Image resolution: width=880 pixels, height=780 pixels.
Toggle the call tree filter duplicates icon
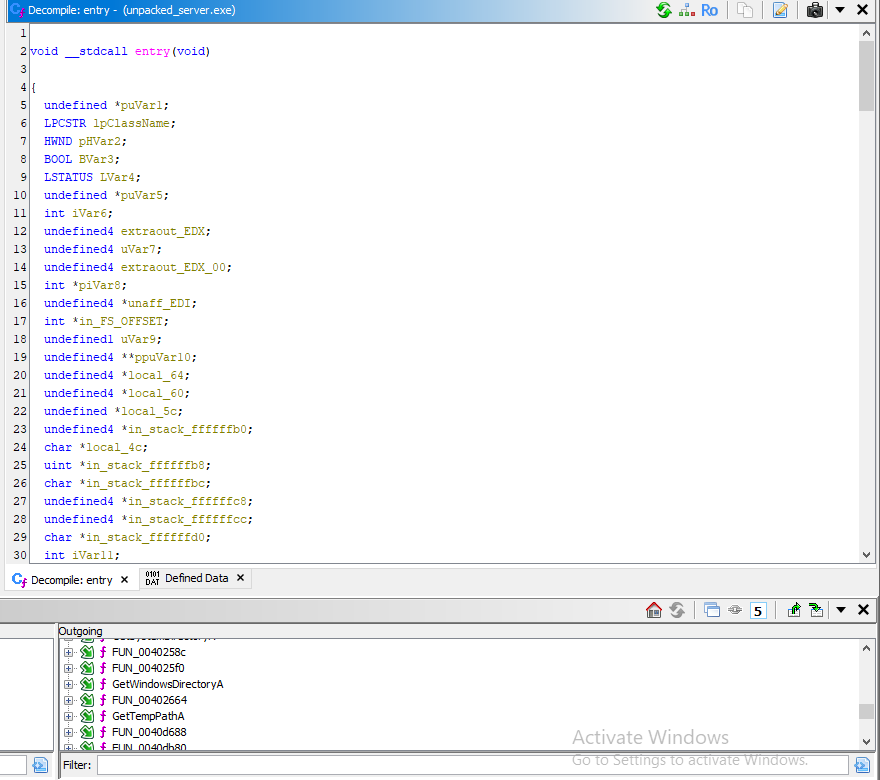[x=711, y=610]
